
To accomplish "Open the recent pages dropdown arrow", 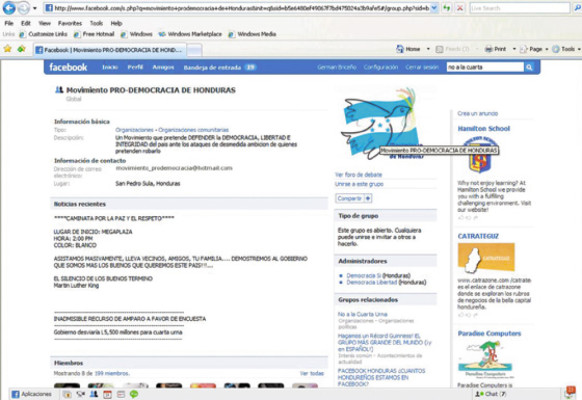I will click(35, 8).
